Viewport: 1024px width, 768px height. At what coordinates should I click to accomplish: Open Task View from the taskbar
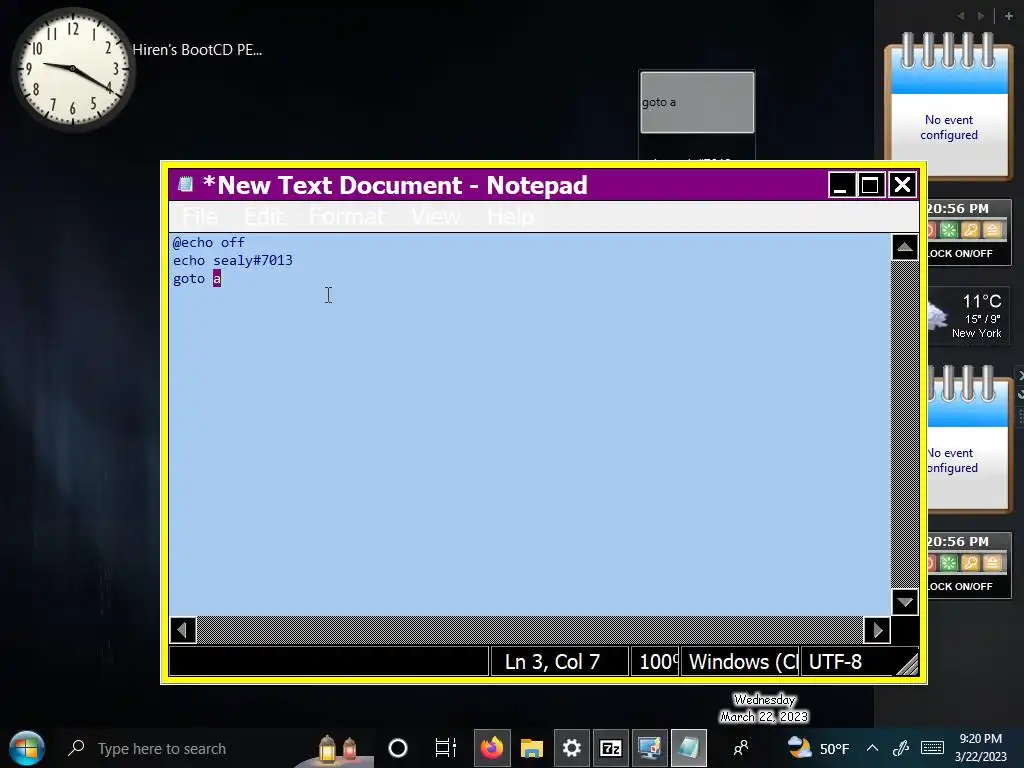pyautogui.click(x=445, y=748)
